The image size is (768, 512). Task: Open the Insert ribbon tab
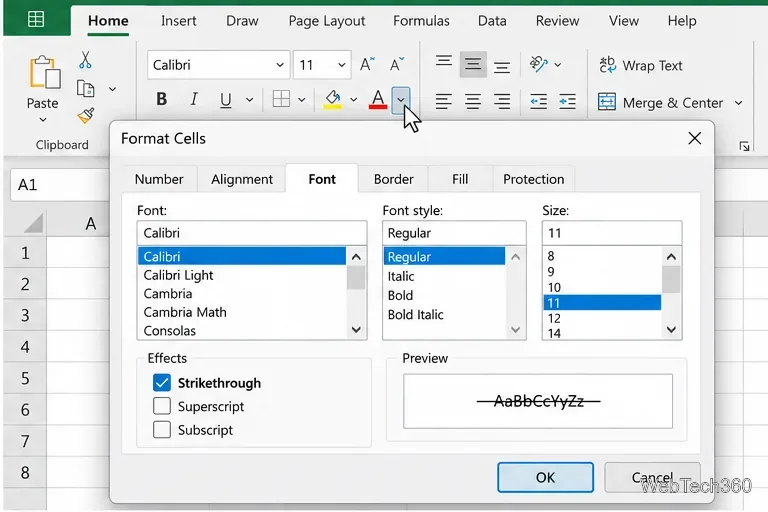(x=178, y=21)
